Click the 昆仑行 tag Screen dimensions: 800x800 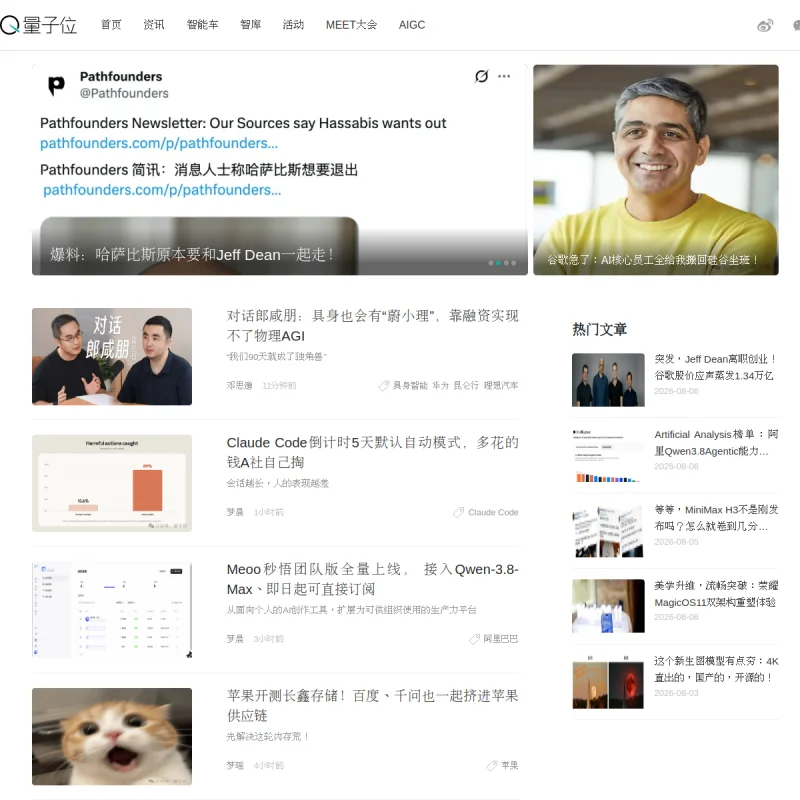pyautogui.click(x=466, y=385)
